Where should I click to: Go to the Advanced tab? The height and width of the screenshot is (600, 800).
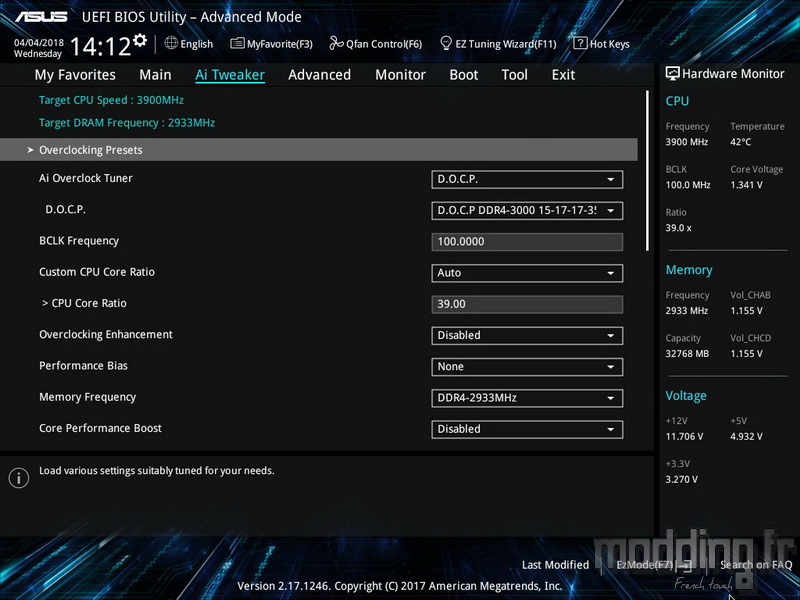coord(319,75)
